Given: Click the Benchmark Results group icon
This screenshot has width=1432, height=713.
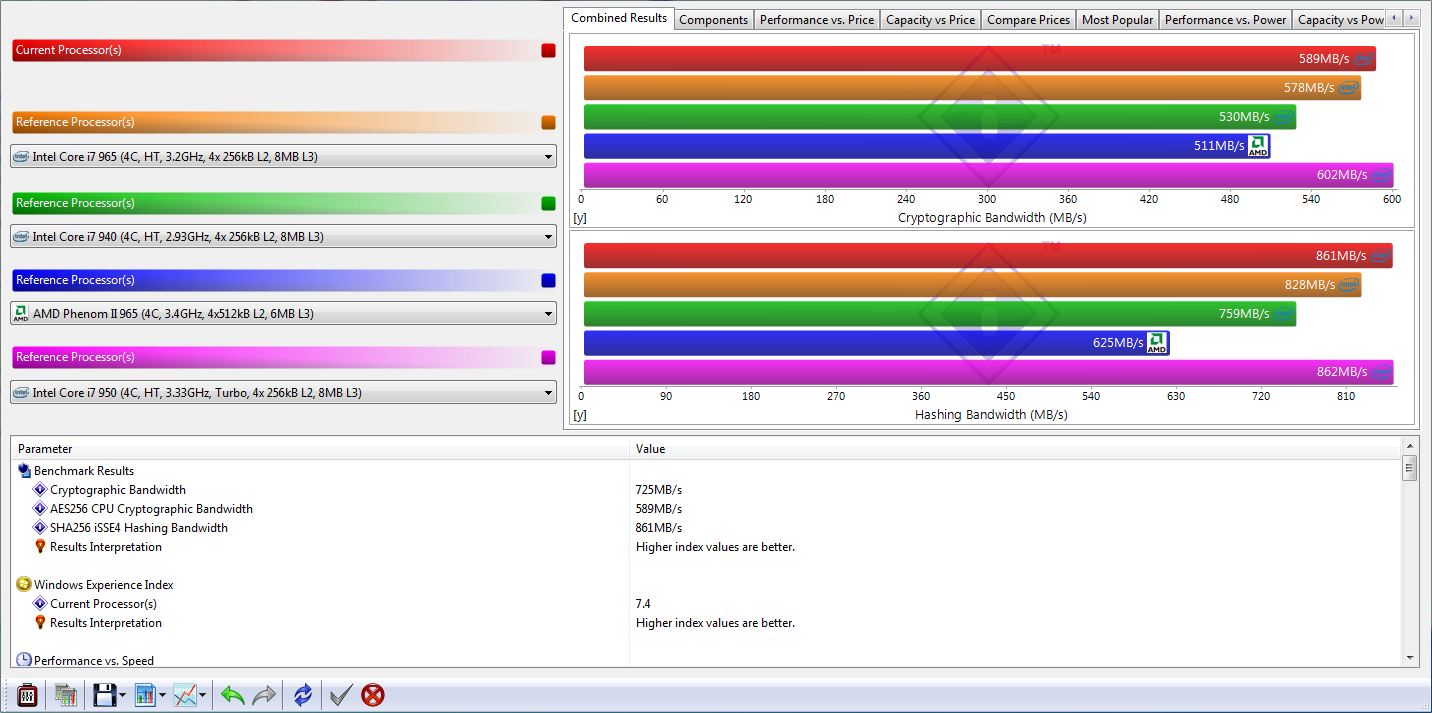Looking at the screenshot, I should pos(25,471).
